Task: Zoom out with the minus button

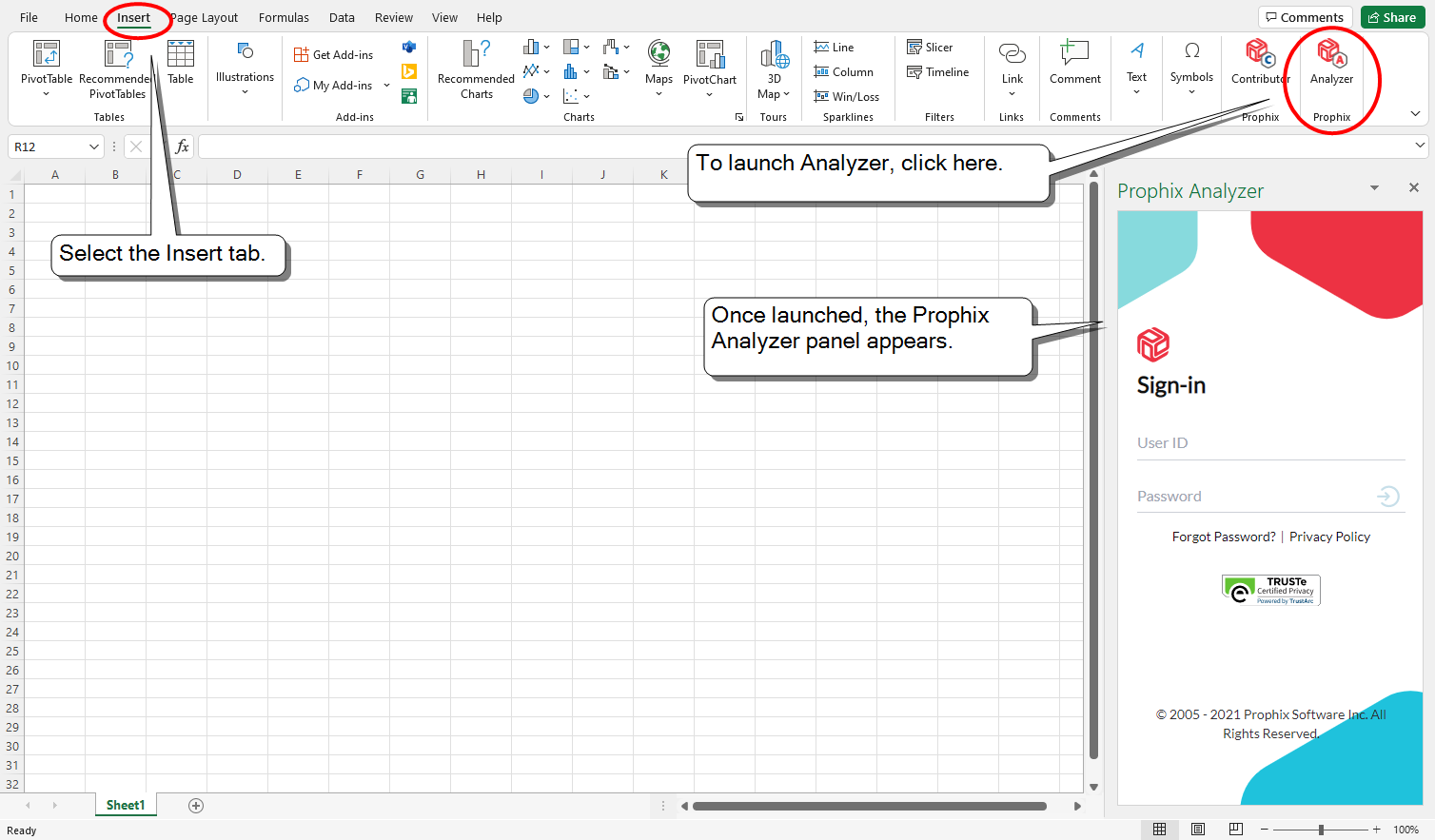Action: pyautogui.click(x=1265, y=830)
